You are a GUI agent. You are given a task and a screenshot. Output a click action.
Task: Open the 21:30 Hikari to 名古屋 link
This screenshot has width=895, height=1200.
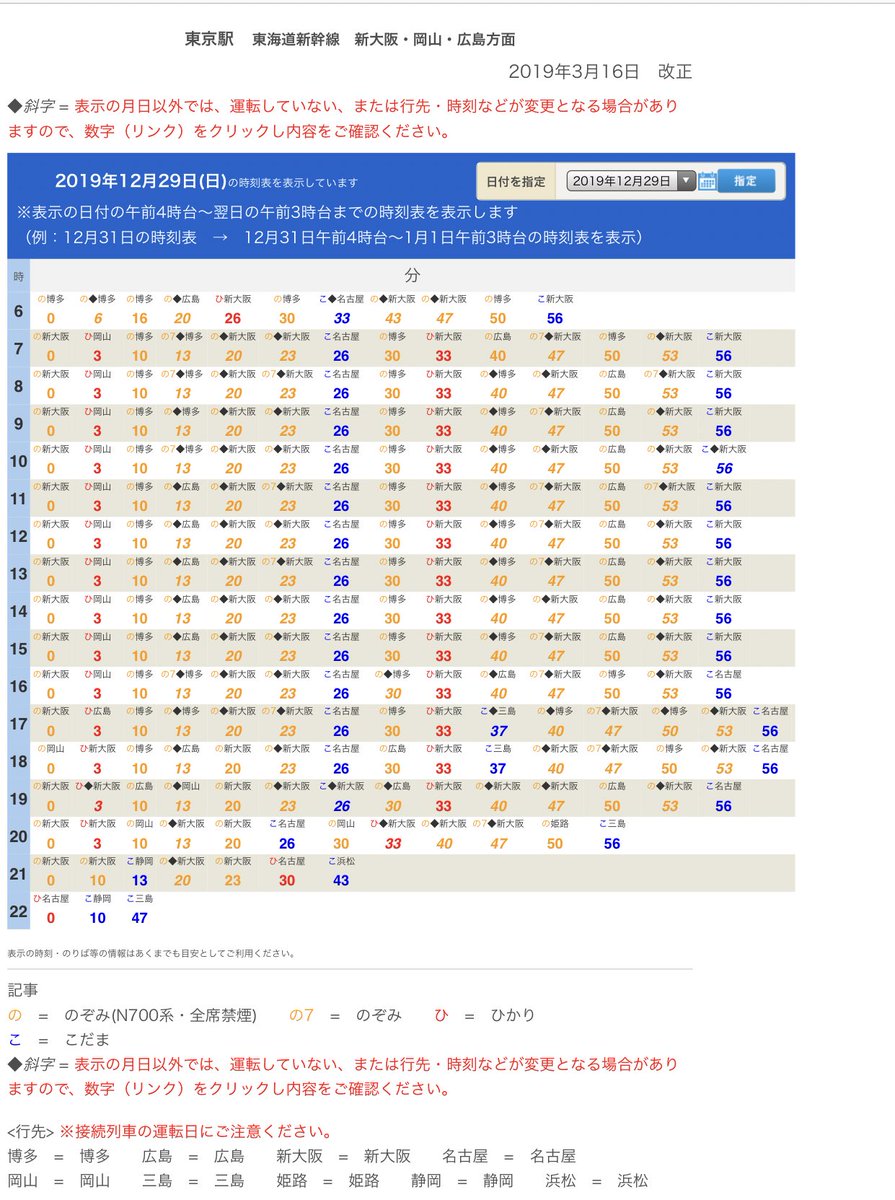point(287,881)
